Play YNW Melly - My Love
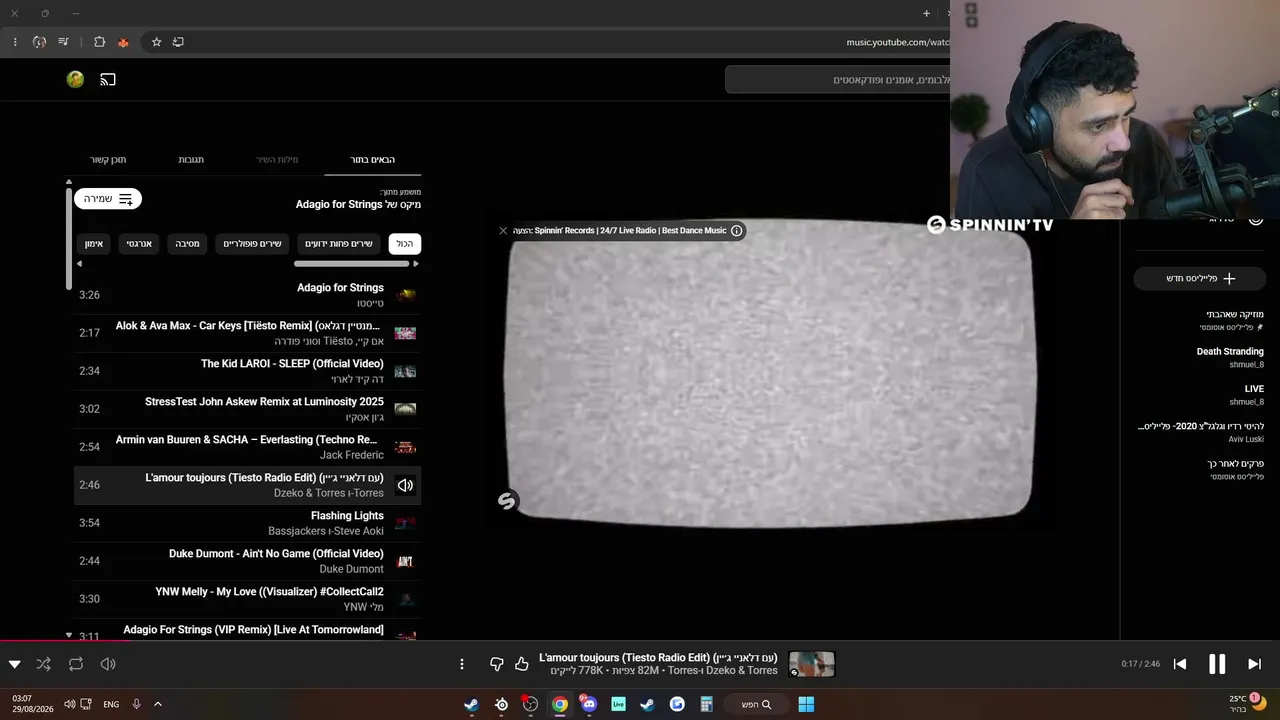This screenshot has width=1280, height=720. (x=247, y=599)
